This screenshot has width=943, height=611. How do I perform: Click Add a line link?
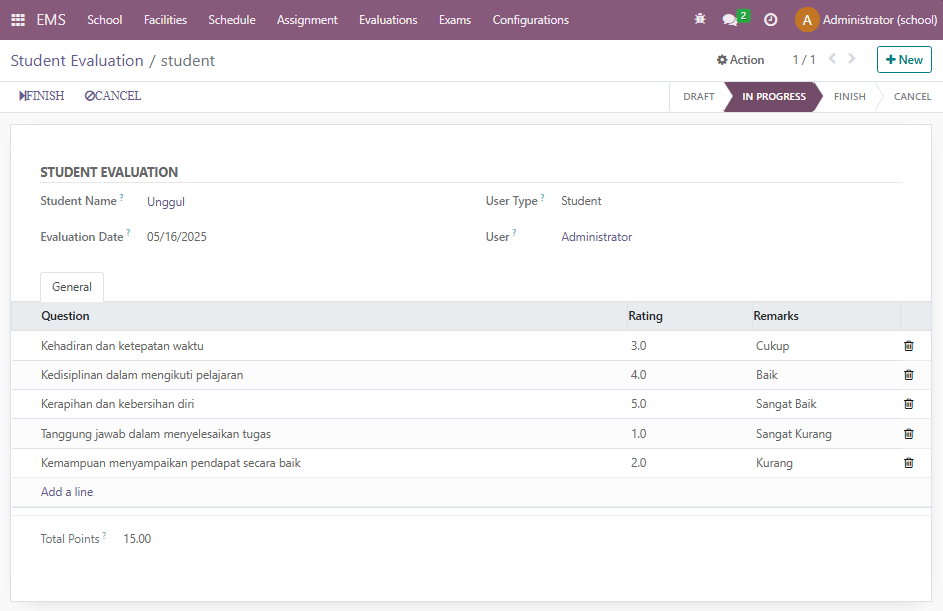coord(67,492)
